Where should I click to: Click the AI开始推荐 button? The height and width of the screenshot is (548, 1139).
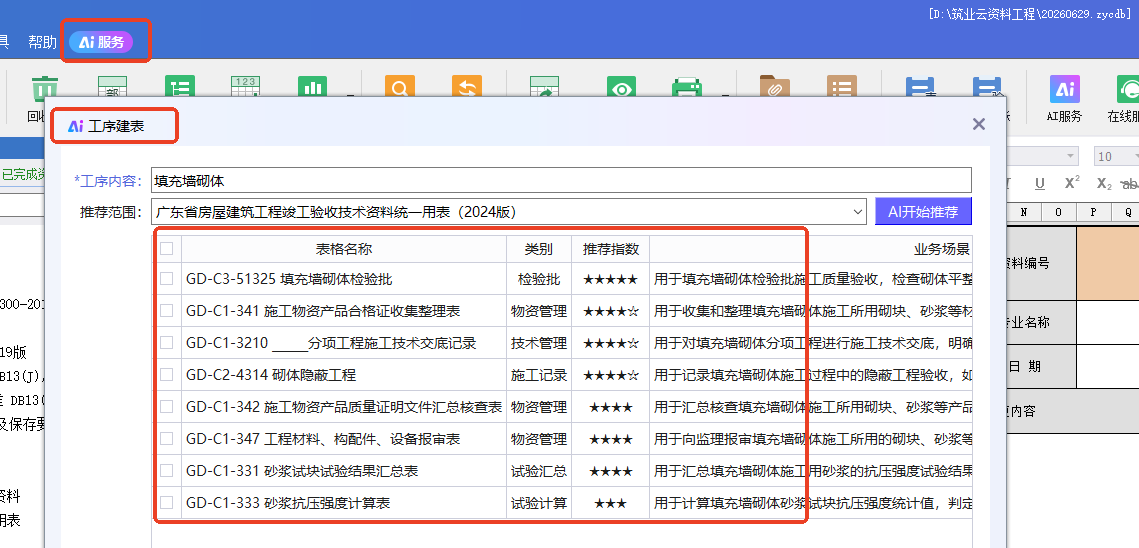pos(923,212)
